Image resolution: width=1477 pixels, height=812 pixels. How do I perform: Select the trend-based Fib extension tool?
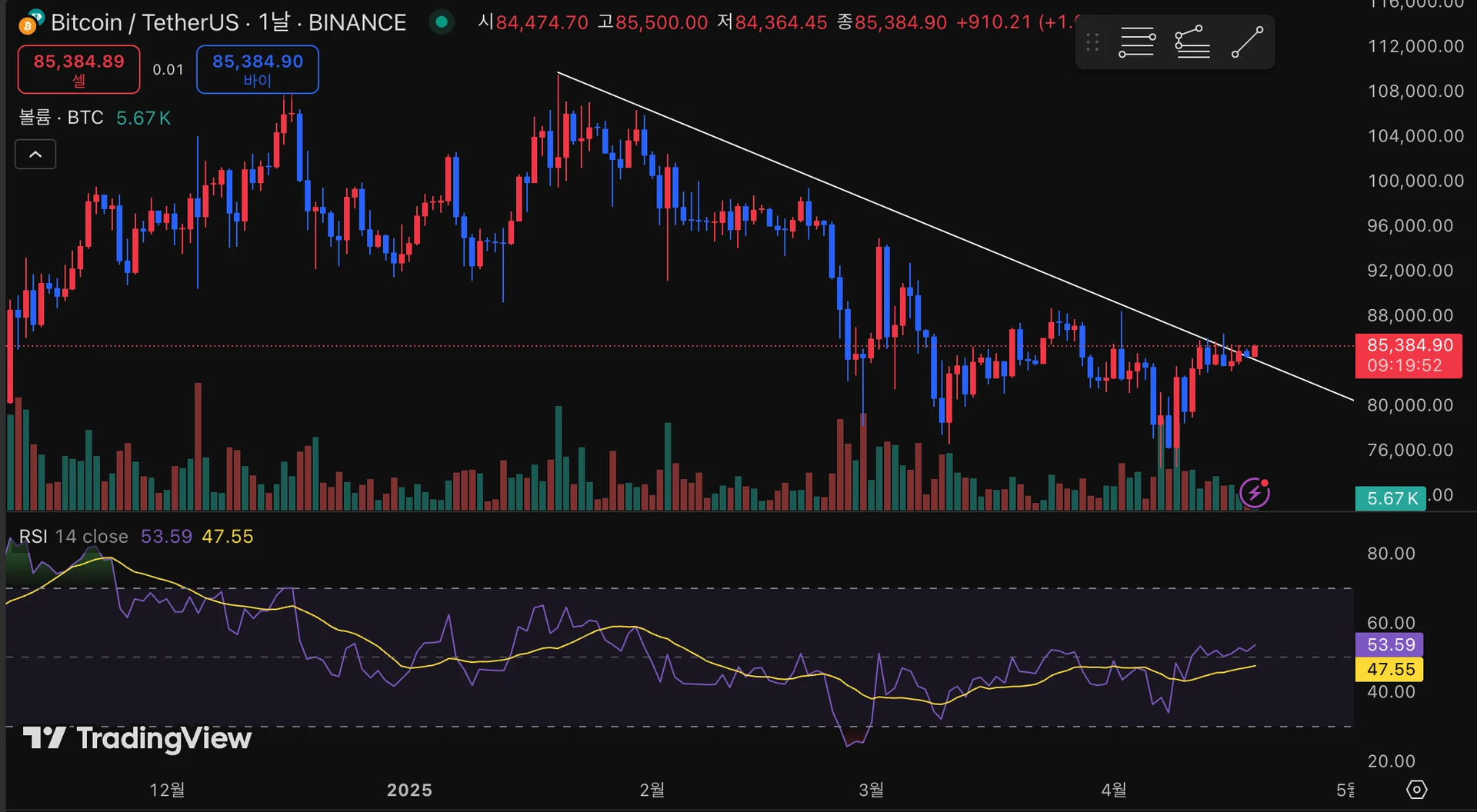point(1192,42)
